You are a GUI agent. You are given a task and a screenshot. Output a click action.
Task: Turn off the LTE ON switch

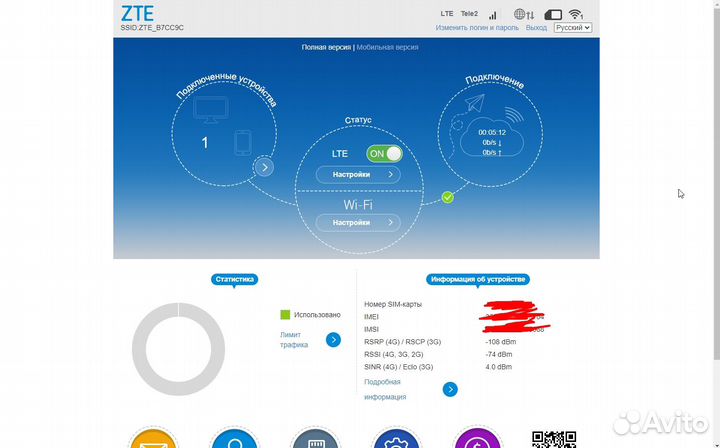(x=384, y=154)
